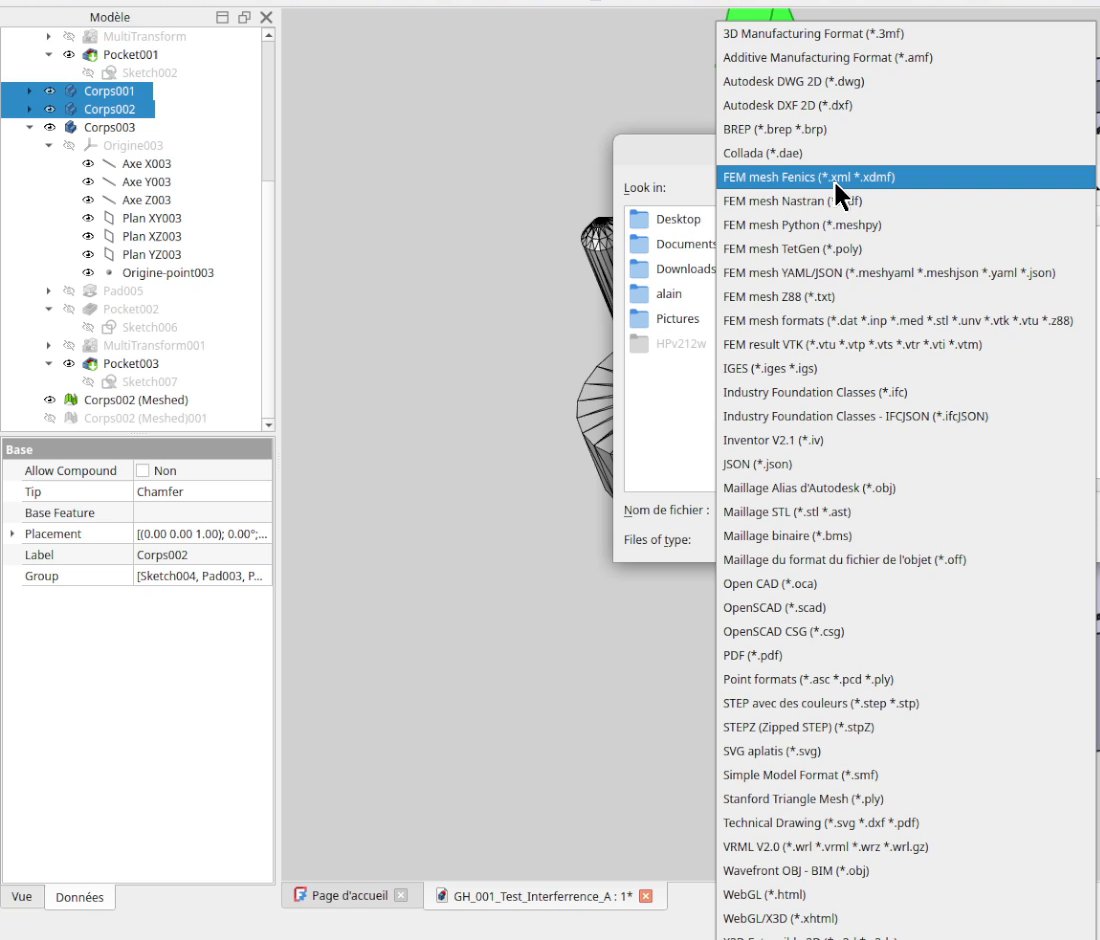Click the Corps001 body icon
Screen dimensions: 1100x940
click(x=71, y=91)
